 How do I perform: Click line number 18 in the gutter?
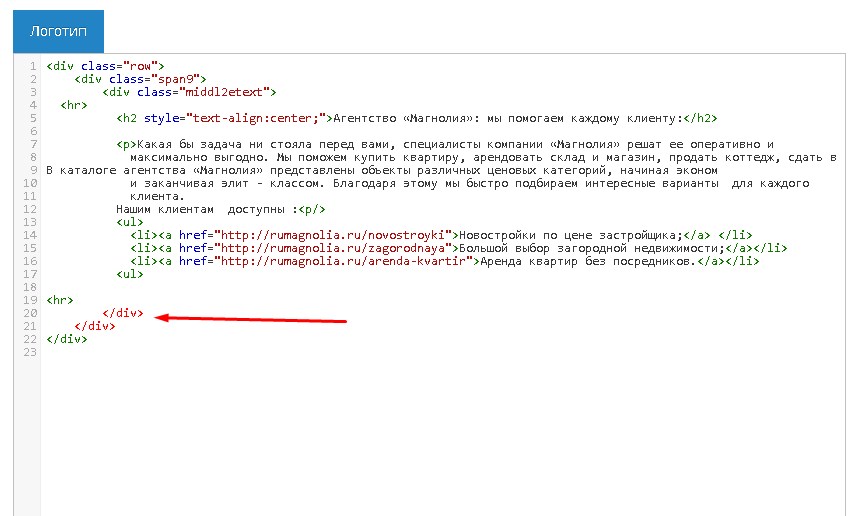[x=30, y=287]
